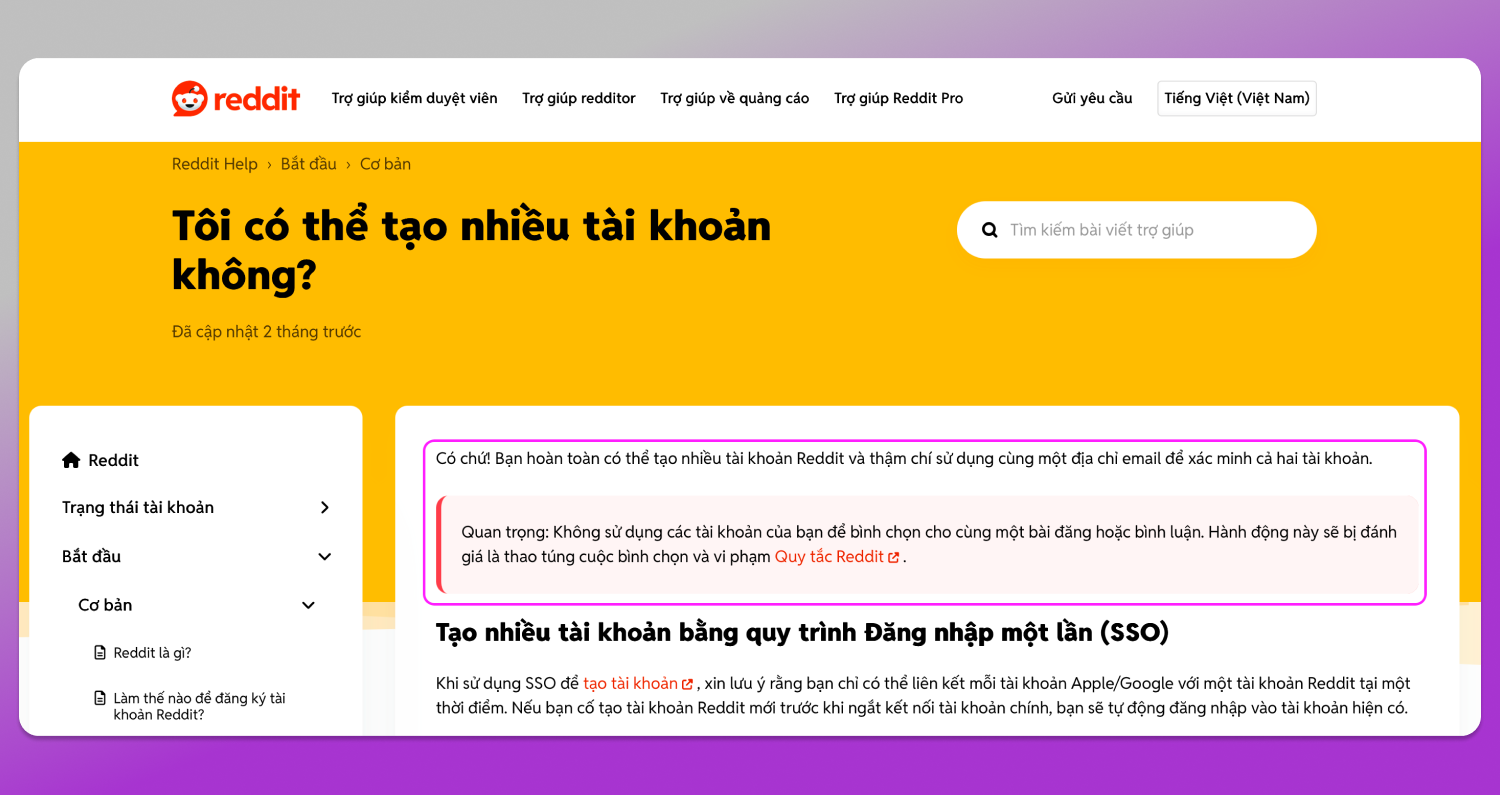Click the page title Tôi có thể tạo nhiều tài khoản không?

472,251
